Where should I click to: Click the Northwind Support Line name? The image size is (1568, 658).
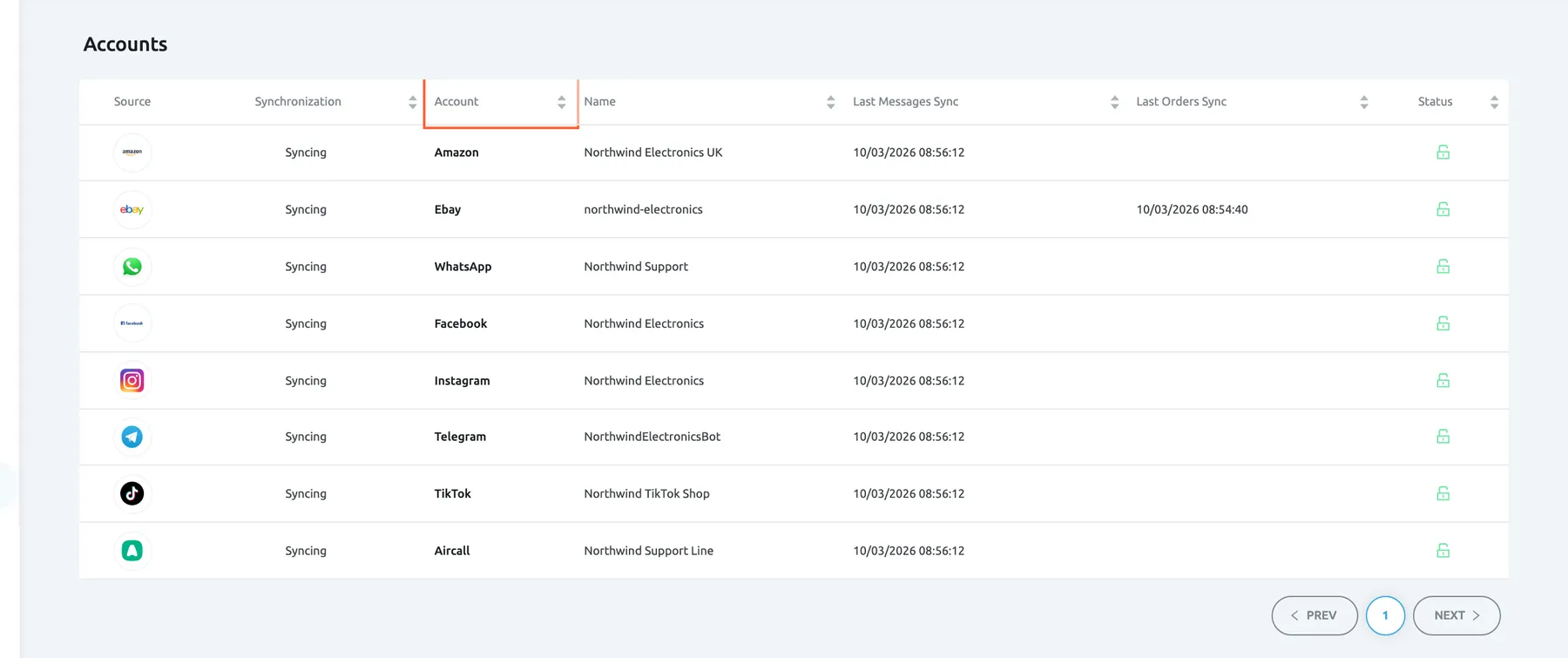tap(649, 551)
